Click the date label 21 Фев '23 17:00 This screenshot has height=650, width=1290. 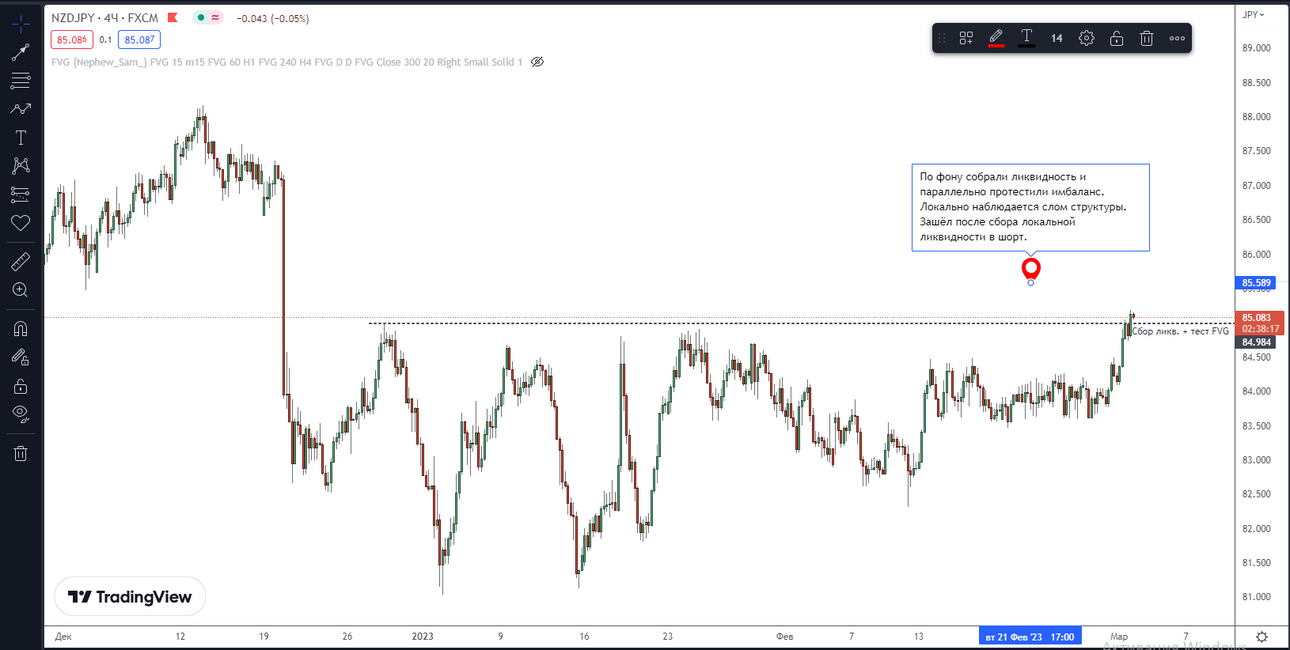[x=1030, y=636]
